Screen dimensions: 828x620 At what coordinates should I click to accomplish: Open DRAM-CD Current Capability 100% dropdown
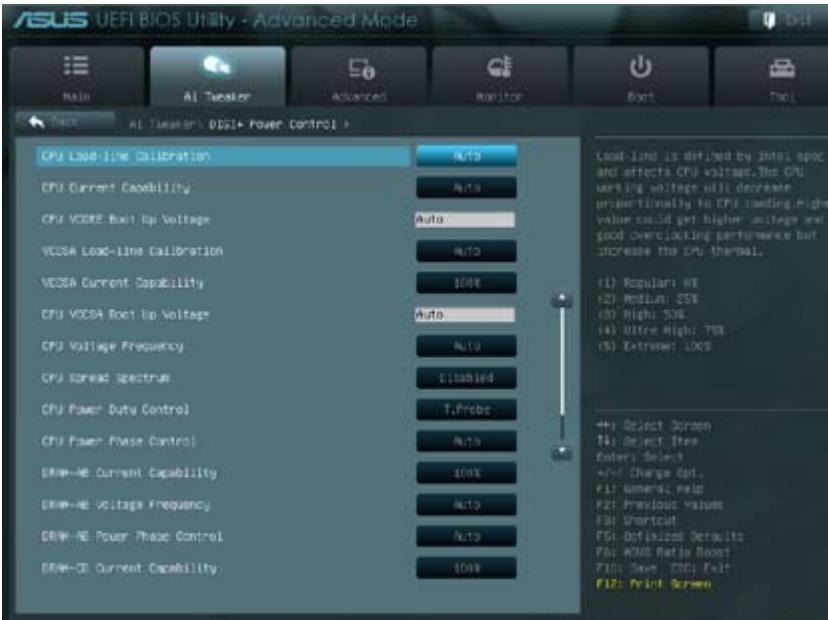[466, 568]
